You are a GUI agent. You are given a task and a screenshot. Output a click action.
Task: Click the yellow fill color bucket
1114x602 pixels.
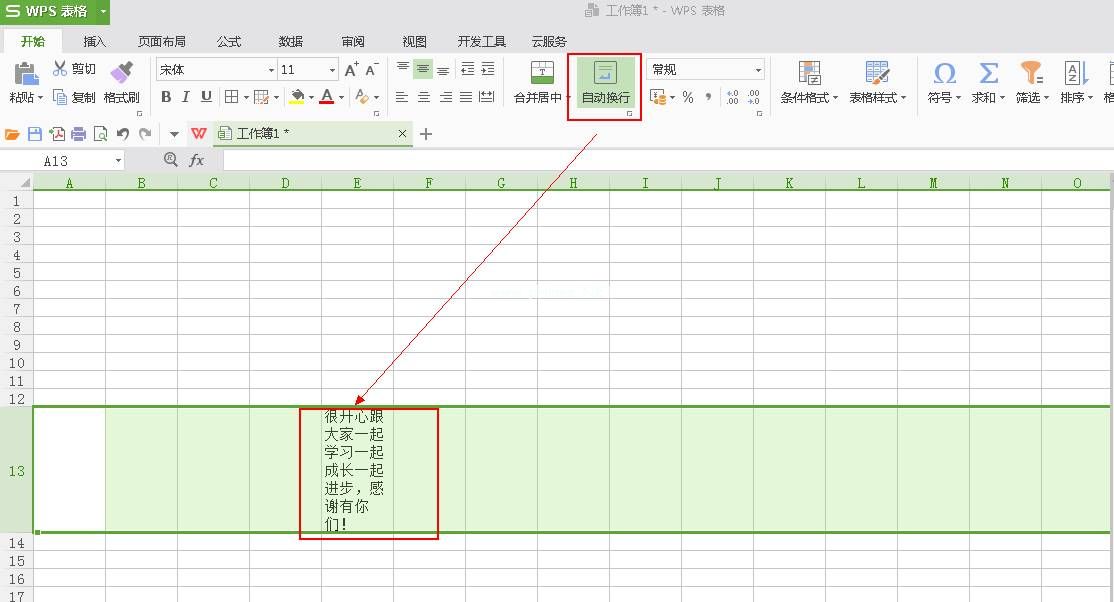click(297, 97)
